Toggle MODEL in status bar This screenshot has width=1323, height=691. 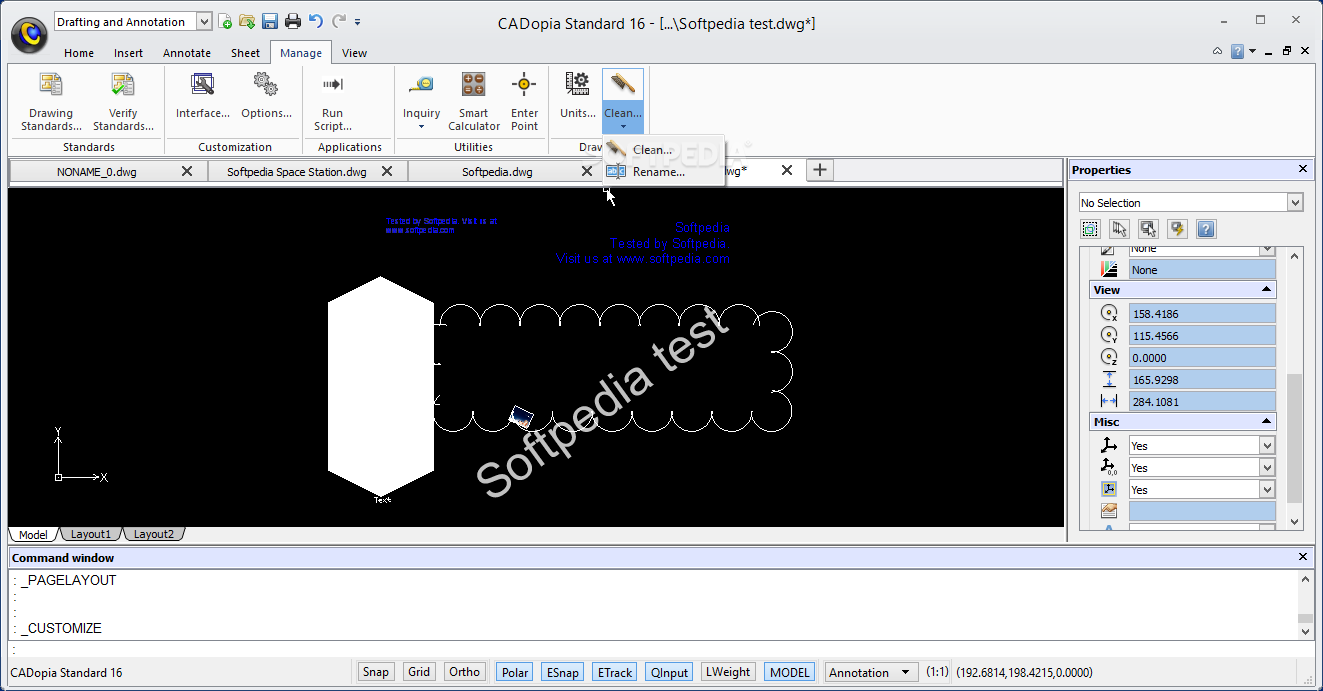coord(790,672)
